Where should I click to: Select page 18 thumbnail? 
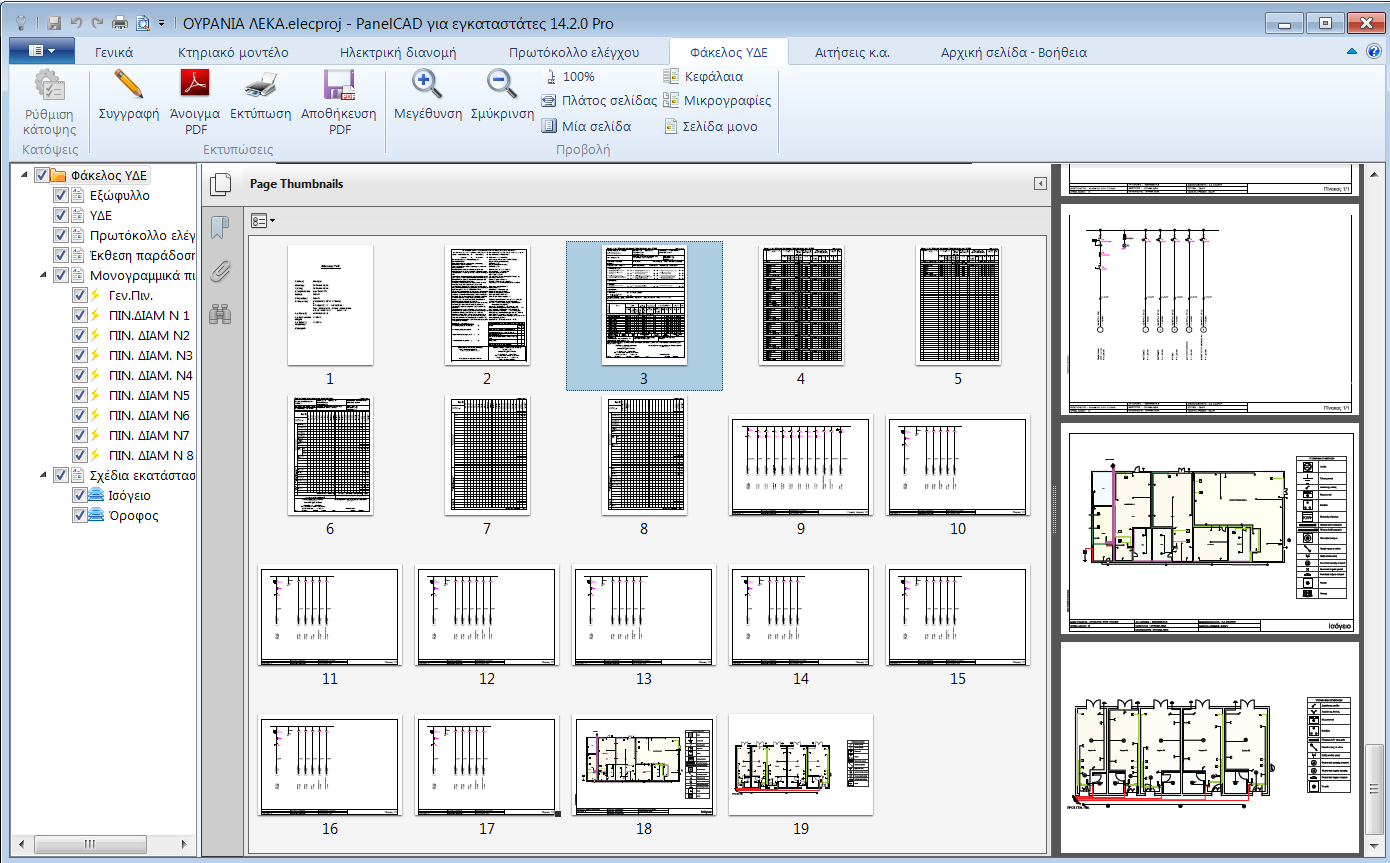point(644,766)
